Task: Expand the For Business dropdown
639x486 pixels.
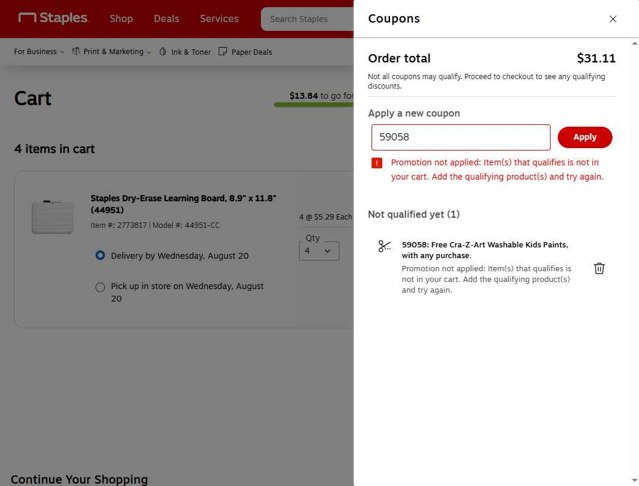Action: 39,52
